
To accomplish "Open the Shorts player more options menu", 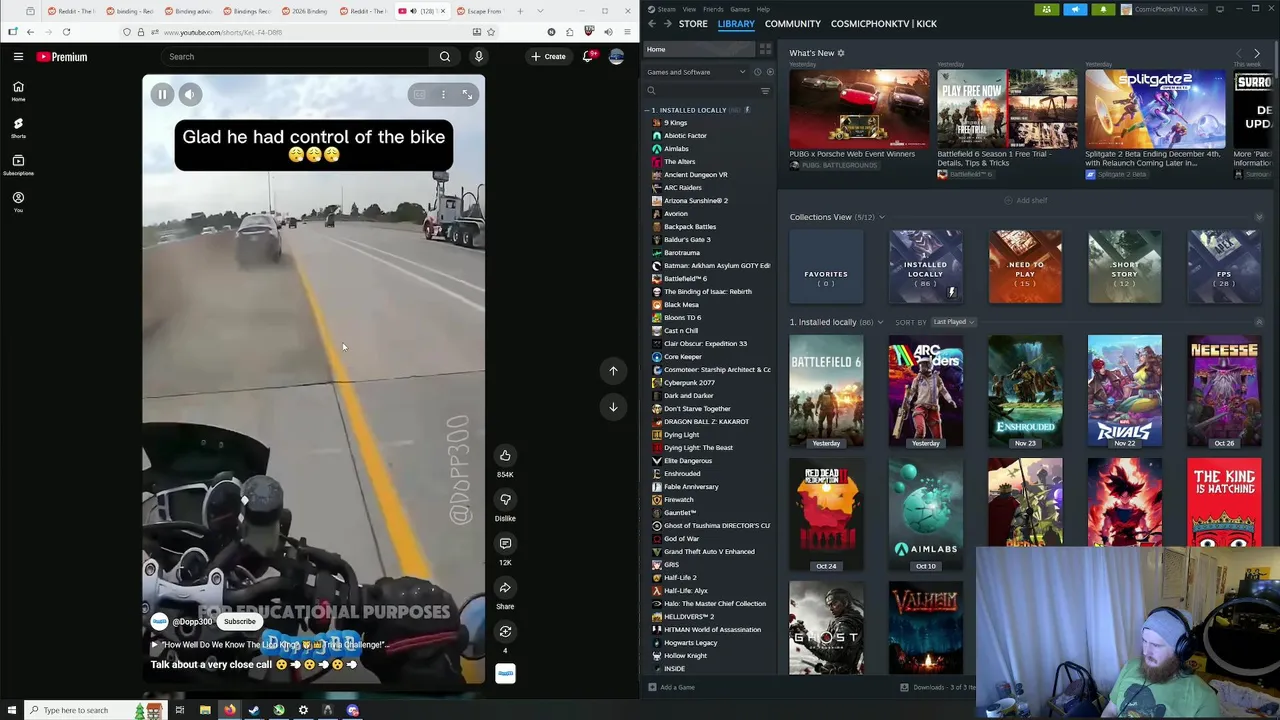I will pos(443,94).
